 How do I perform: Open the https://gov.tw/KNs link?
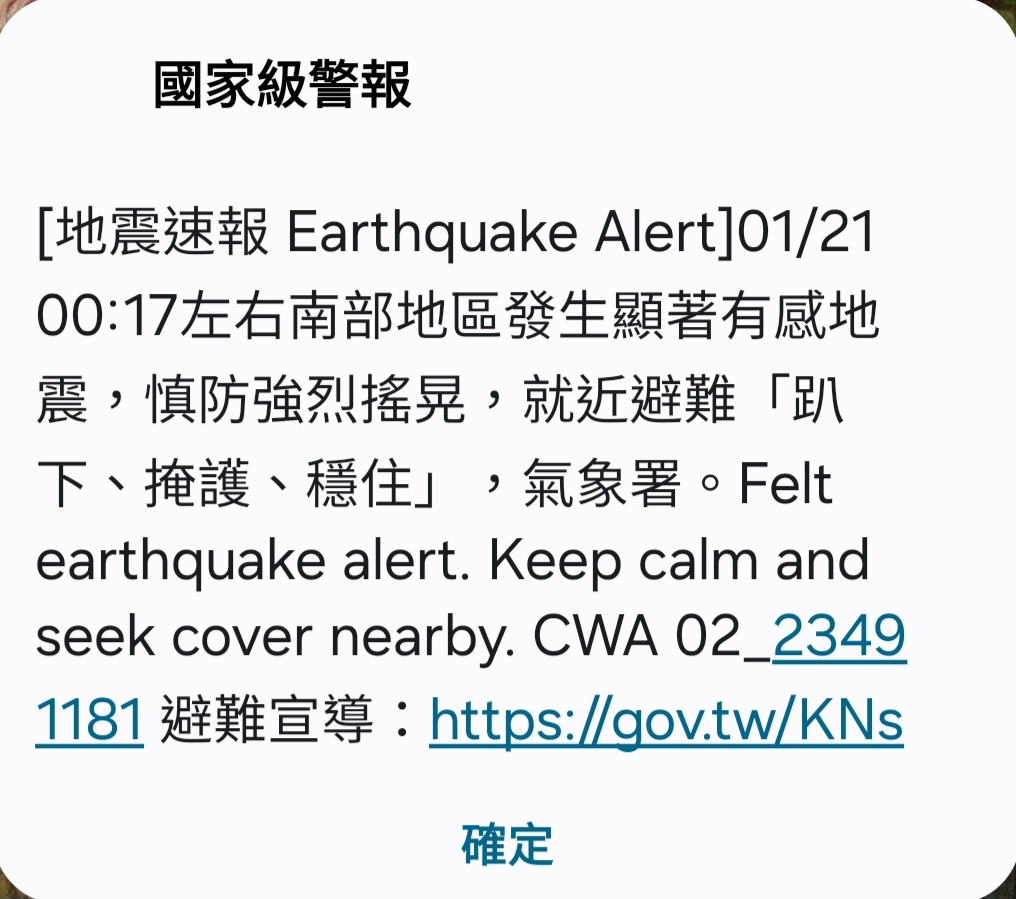(667, 720)
